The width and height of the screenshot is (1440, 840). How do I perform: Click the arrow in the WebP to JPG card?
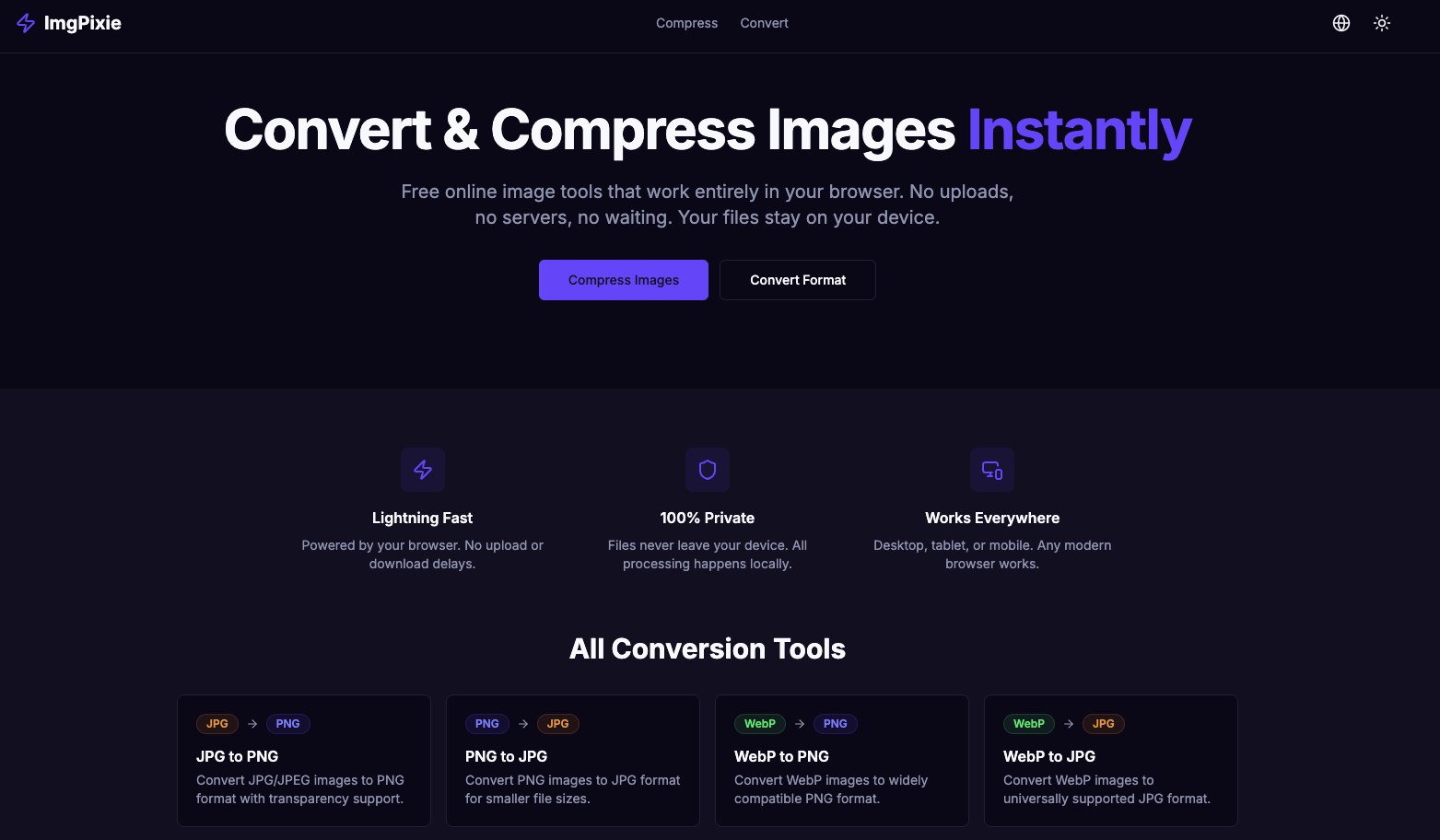point(1068,724)
